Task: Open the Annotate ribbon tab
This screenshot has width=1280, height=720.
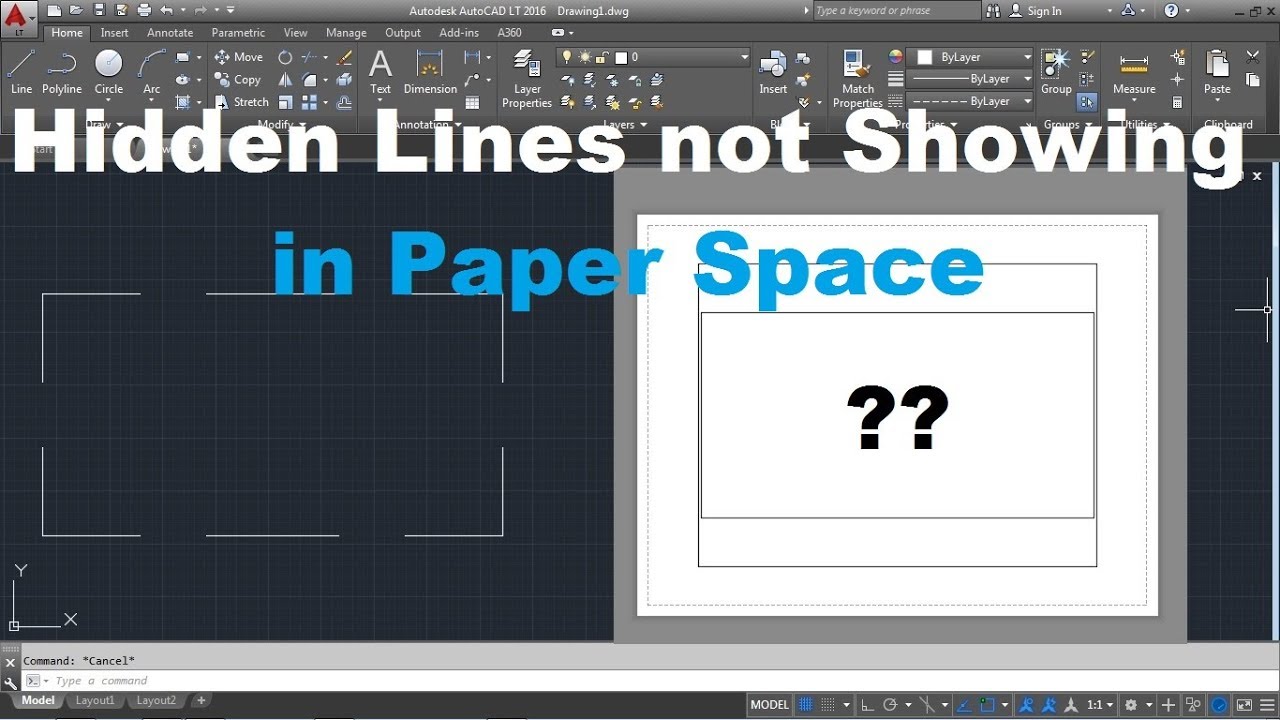Action: [170, 32]
